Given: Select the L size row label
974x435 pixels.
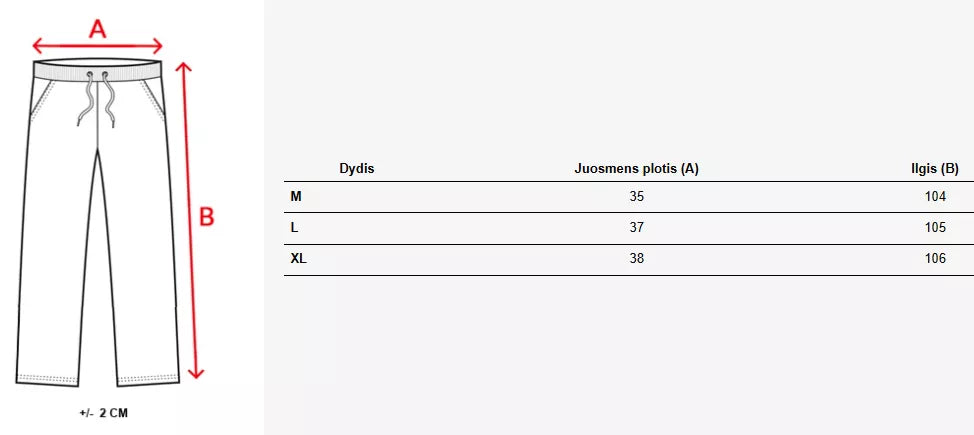Looking at the screenshot, I should coord(294,228).
